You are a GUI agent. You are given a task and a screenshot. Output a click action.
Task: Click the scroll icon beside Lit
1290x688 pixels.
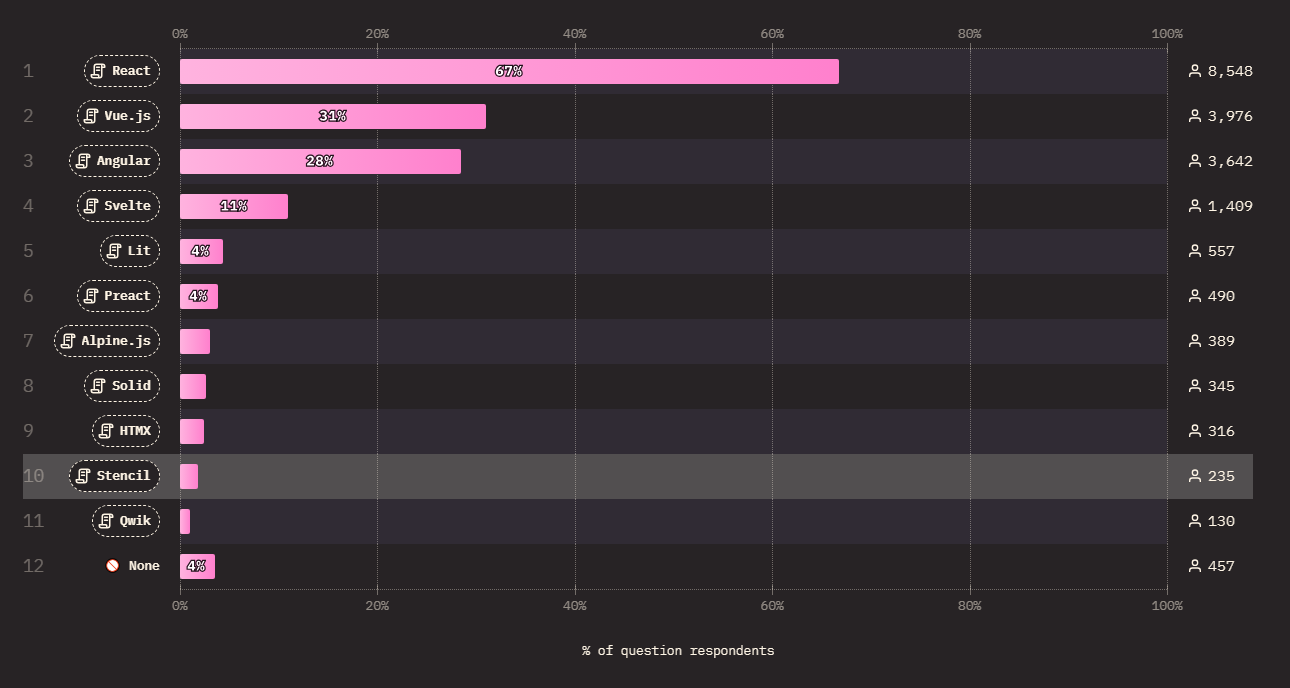coord(114,251)
